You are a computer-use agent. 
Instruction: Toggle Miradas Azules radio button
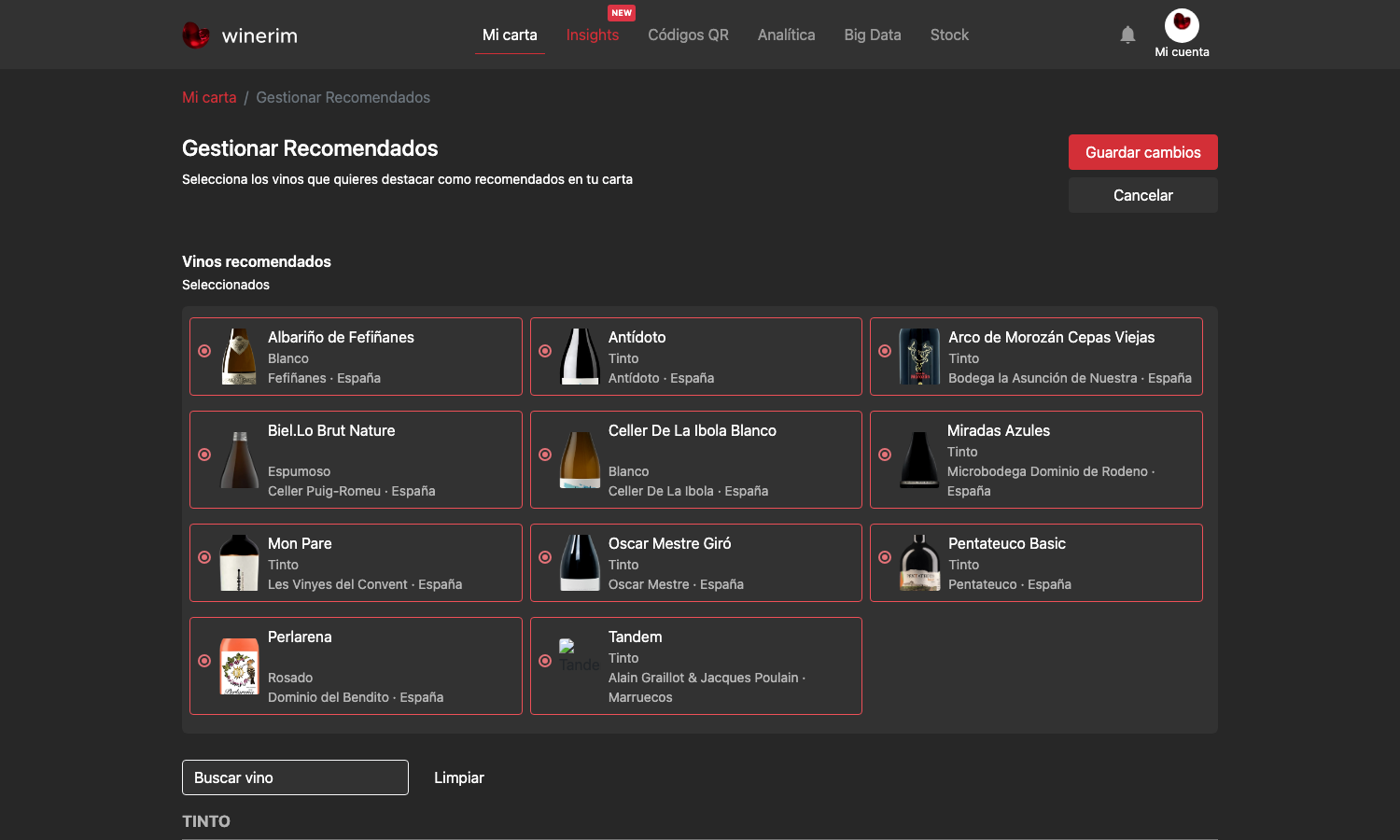pyautogui.click(x=885, y=455)
